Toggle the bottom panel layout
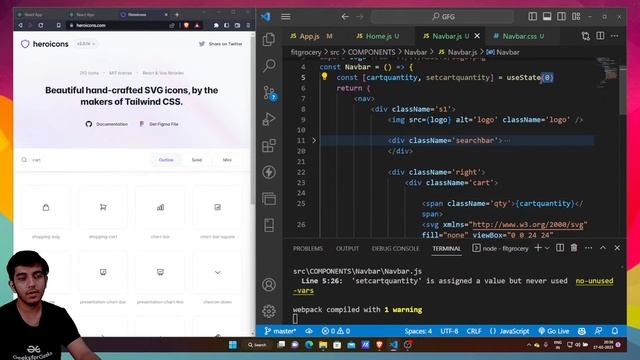Image resolution: width=640 pixels, height=360 pixels. (547, 16)
